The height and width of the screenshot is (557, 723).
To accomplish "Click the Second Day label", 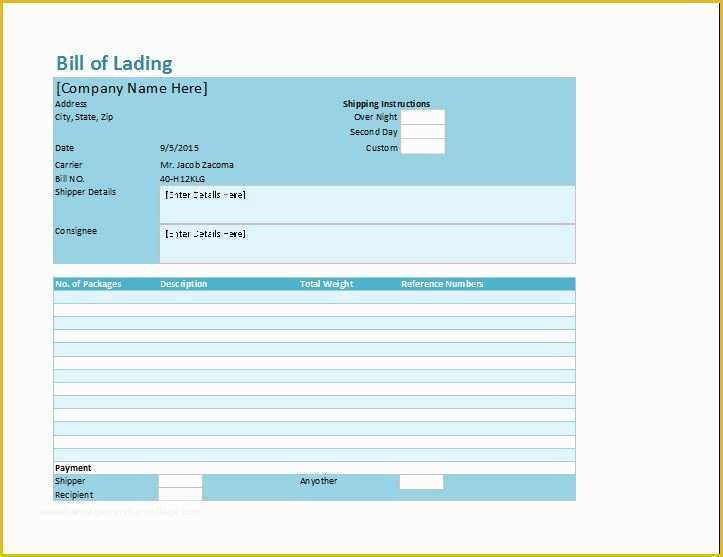I will [373, 132].
